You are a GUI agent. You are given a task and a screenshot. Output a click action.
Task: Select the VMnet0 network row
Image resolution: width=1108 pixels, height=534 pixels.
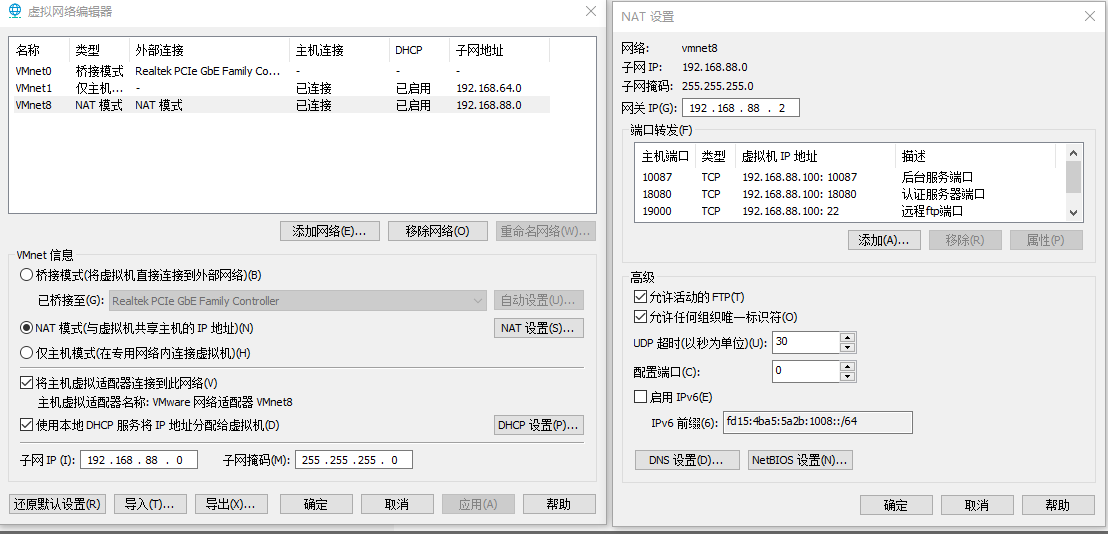tap(281, 71)
